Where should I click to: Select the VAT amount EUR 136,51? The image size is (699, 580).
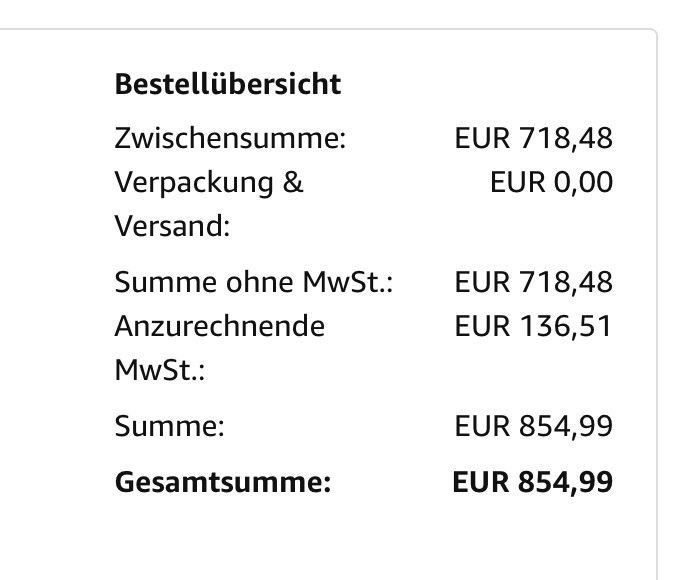pyautogui.click(x=534, y=326)
